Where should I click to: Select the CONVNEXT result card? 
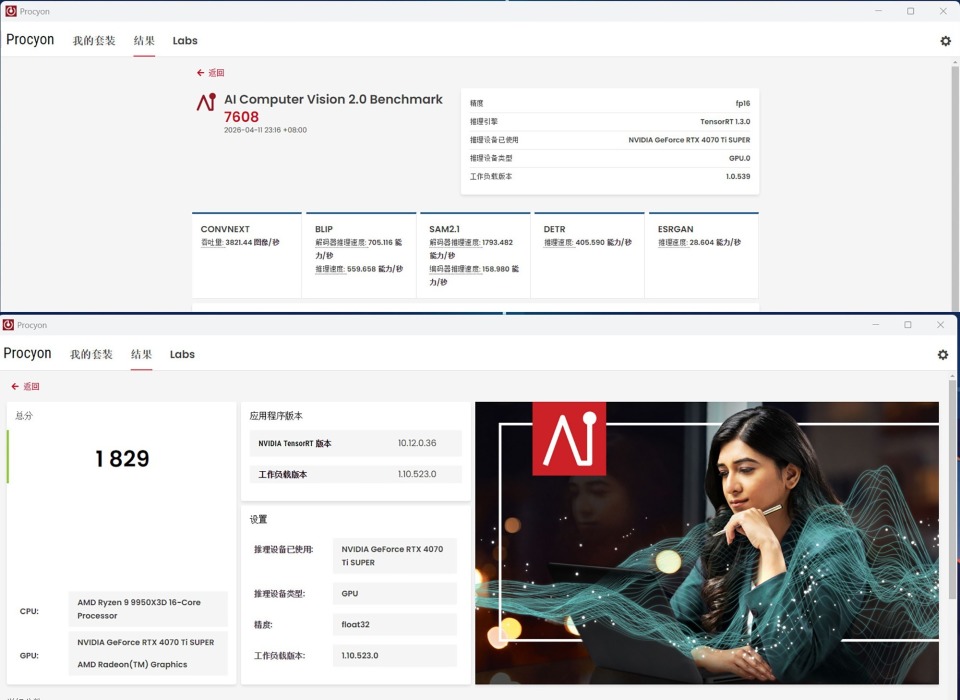[x=247, y=255]
